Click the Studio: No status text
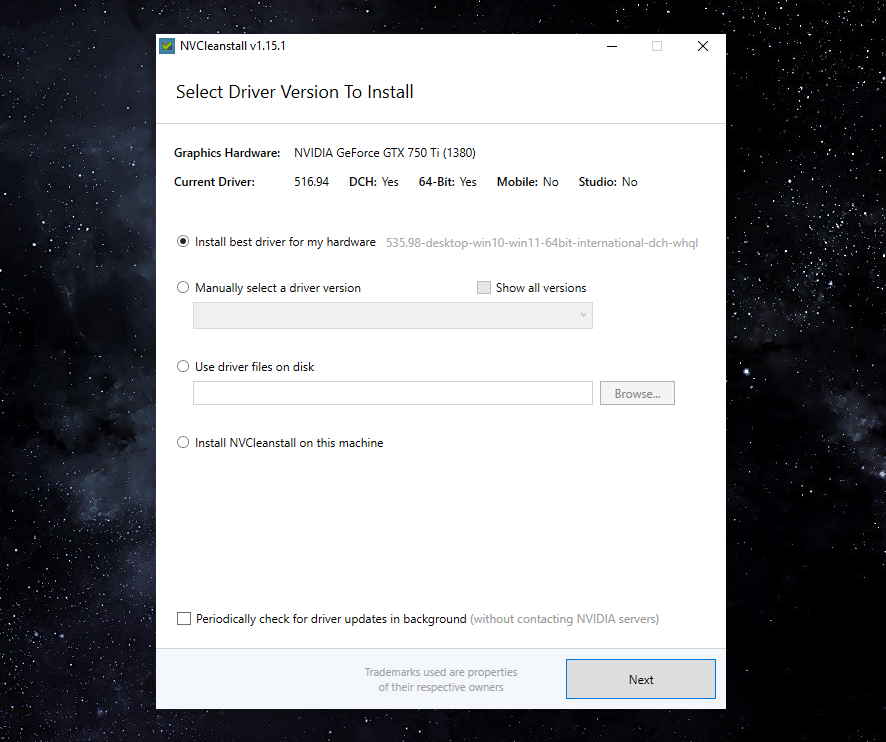The image size is (886, 742). tap(608, 182)
